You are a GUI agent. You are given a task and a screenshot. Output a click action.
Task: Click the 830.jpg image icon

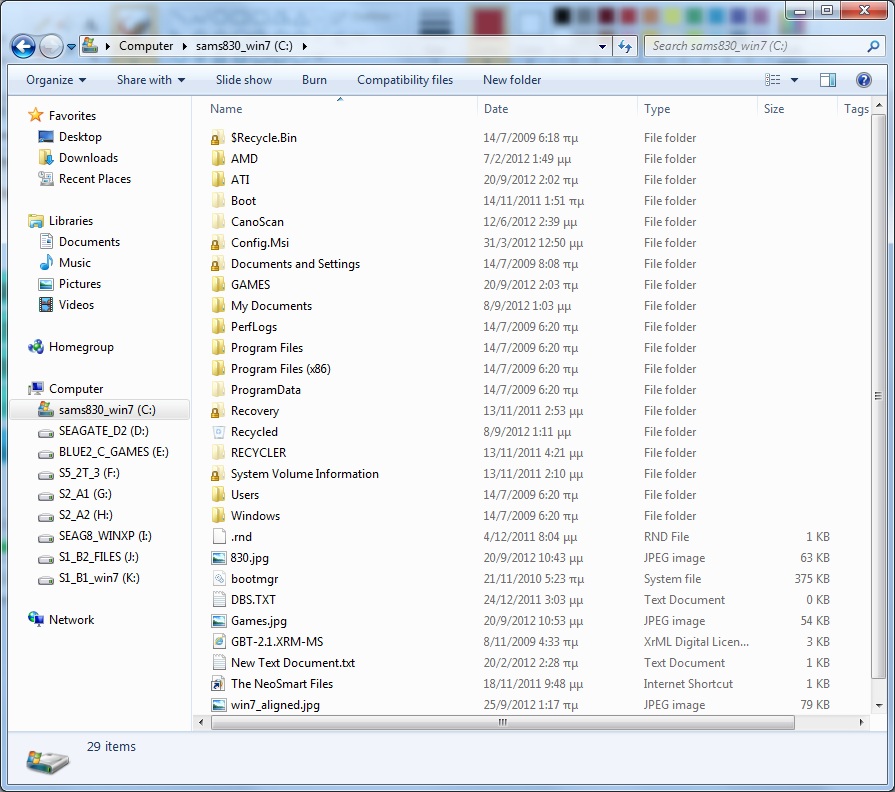219,557
